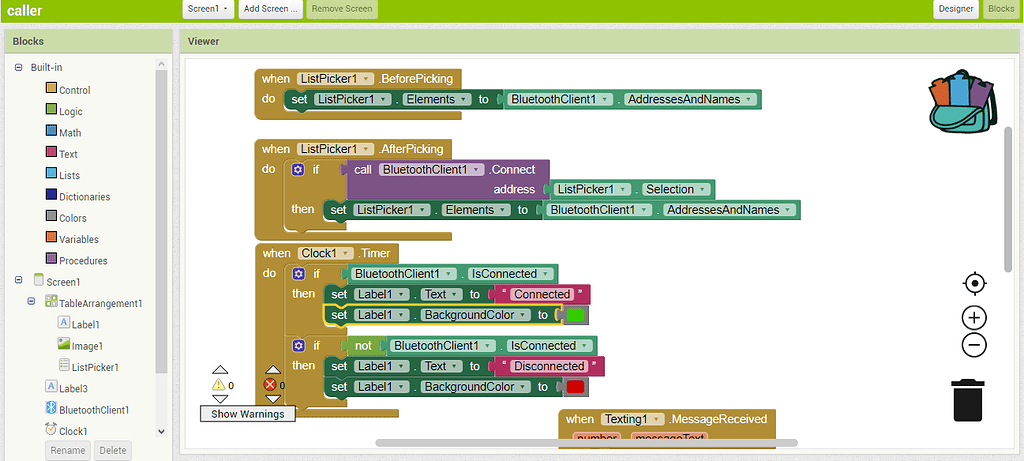
Task: Click the yellow warning triangle icon
Action: click(x=218, y=384)
